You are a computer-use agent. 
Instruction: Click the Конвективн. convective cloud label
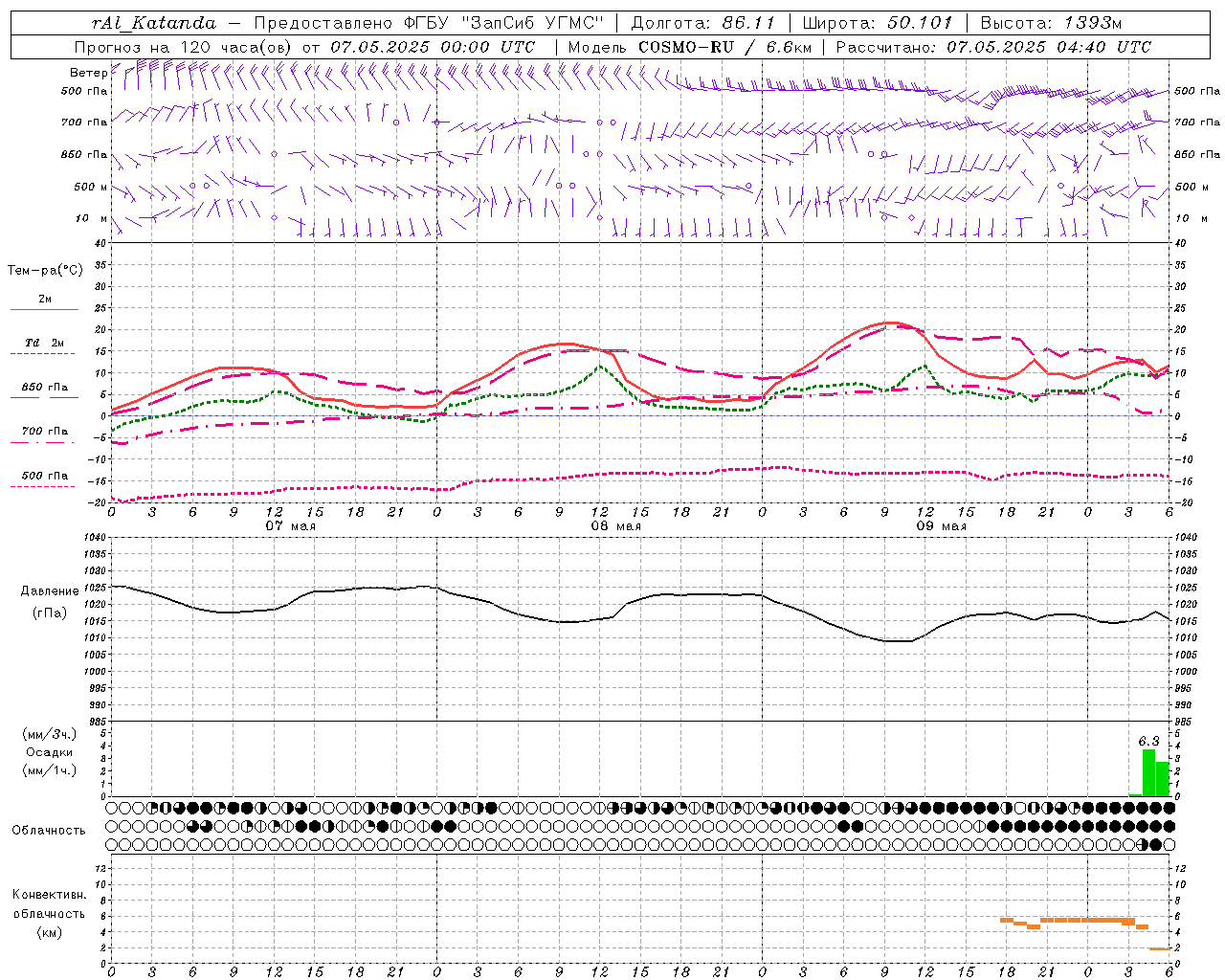coord(49,895)
